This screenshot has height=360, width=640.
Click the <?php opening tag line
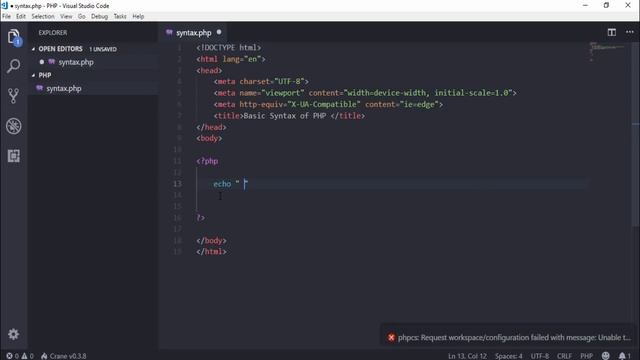click(207, 161)
